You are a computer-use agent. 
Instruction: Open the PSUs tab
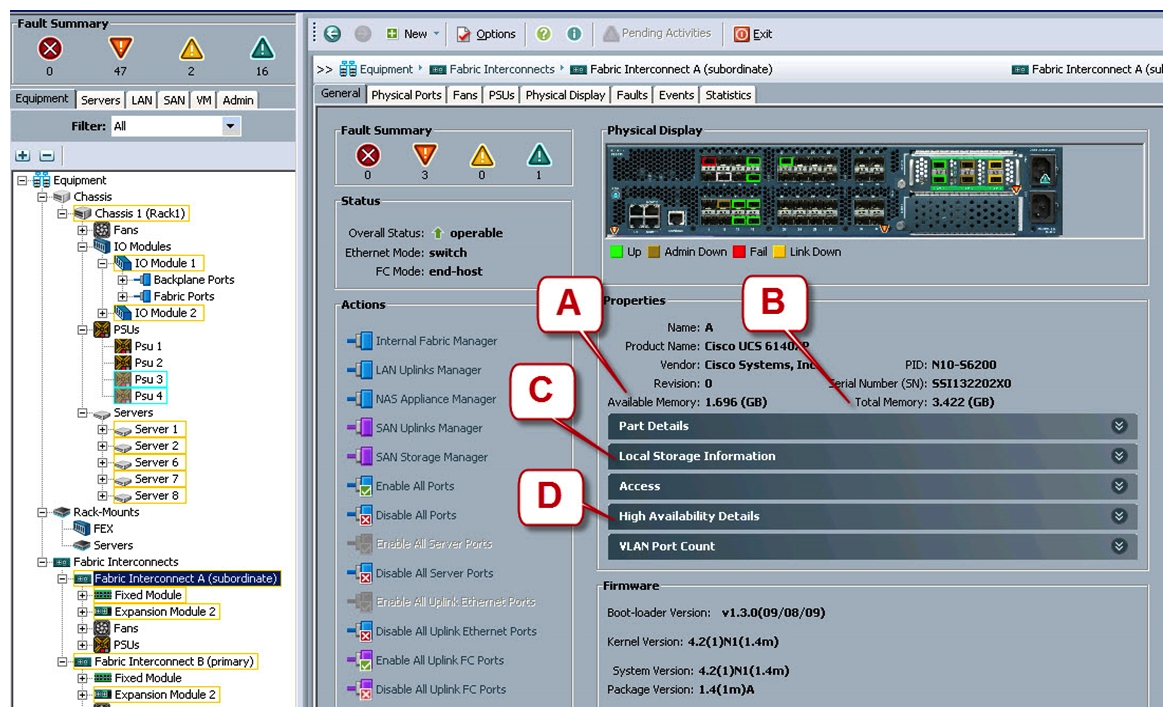[x=502, y=95]
